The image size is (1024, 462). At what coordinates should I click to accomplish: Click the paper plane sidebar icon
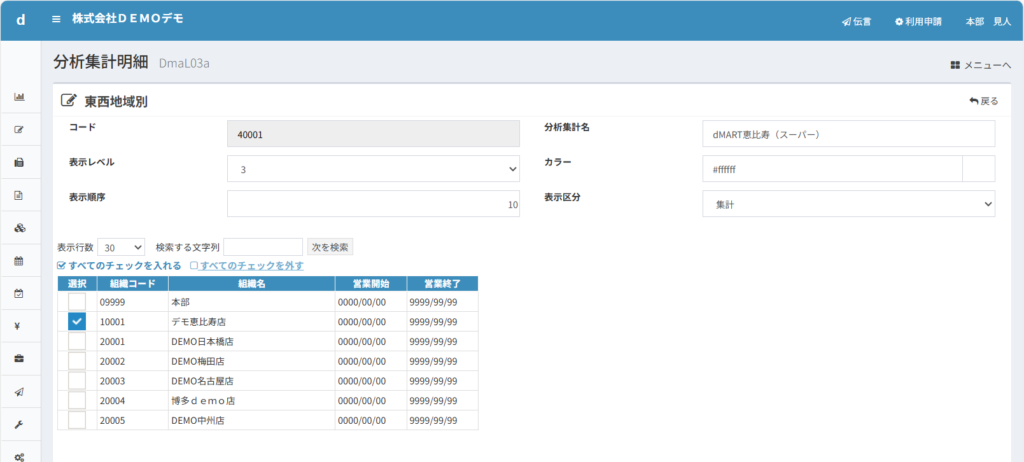19,392
